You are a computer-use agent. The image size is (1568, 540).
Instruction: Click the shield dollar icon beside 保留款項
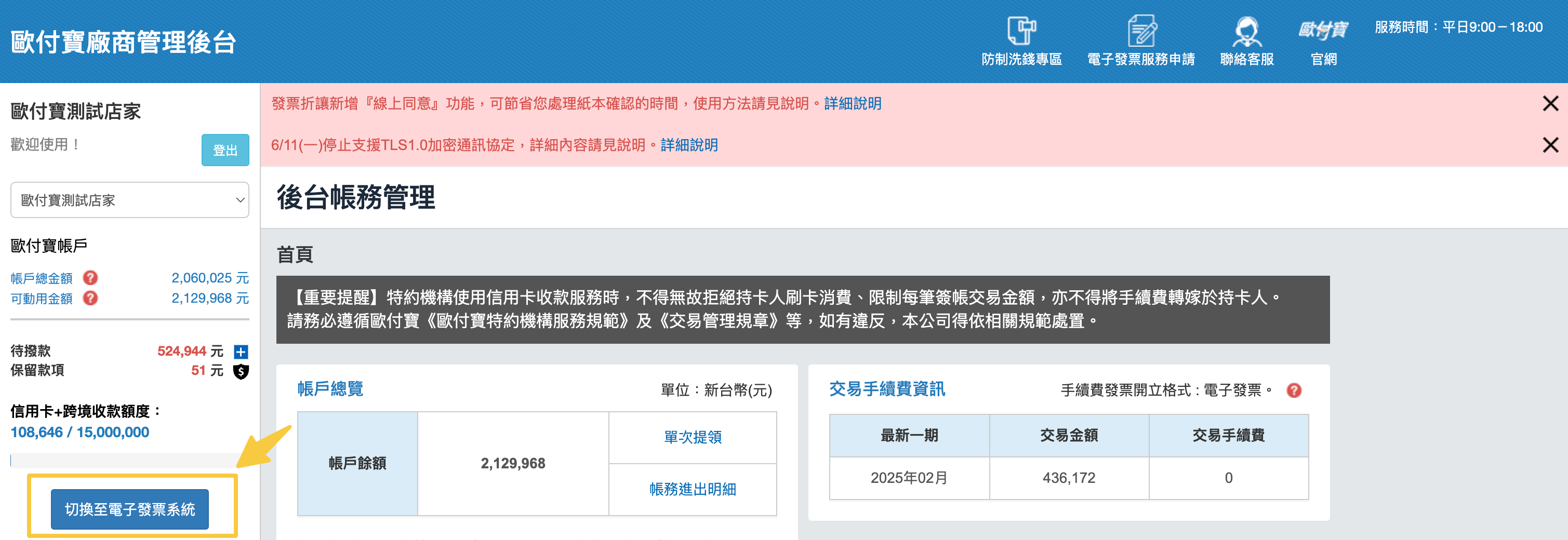(x=241, y=371)
